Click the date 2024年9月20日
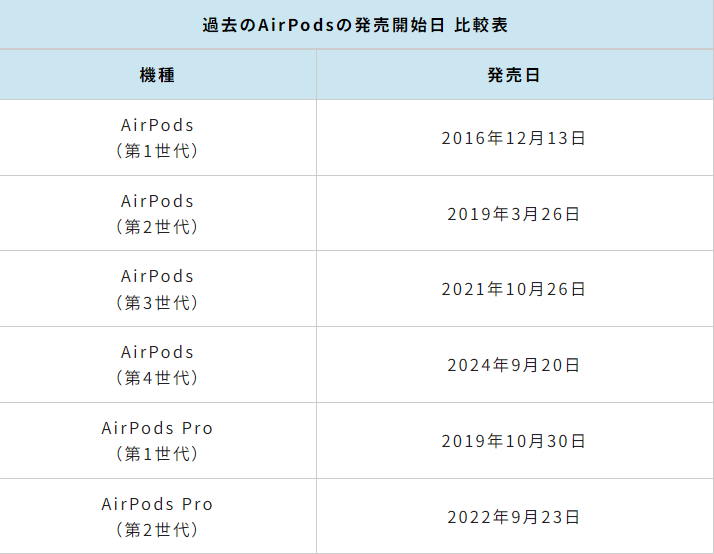Image resolution: width=714 pixels, height=554 pixels. pos(514,365)
